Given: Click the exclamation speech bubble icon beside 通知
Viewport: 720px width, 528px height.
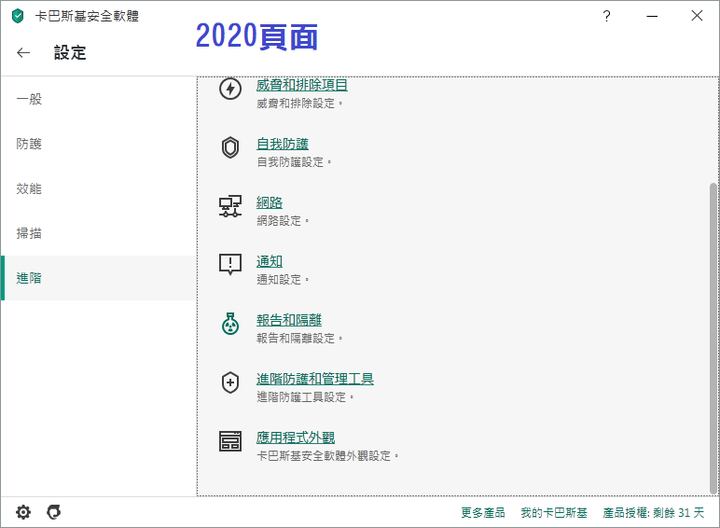Looking at the screenshot, I should 230,265.
